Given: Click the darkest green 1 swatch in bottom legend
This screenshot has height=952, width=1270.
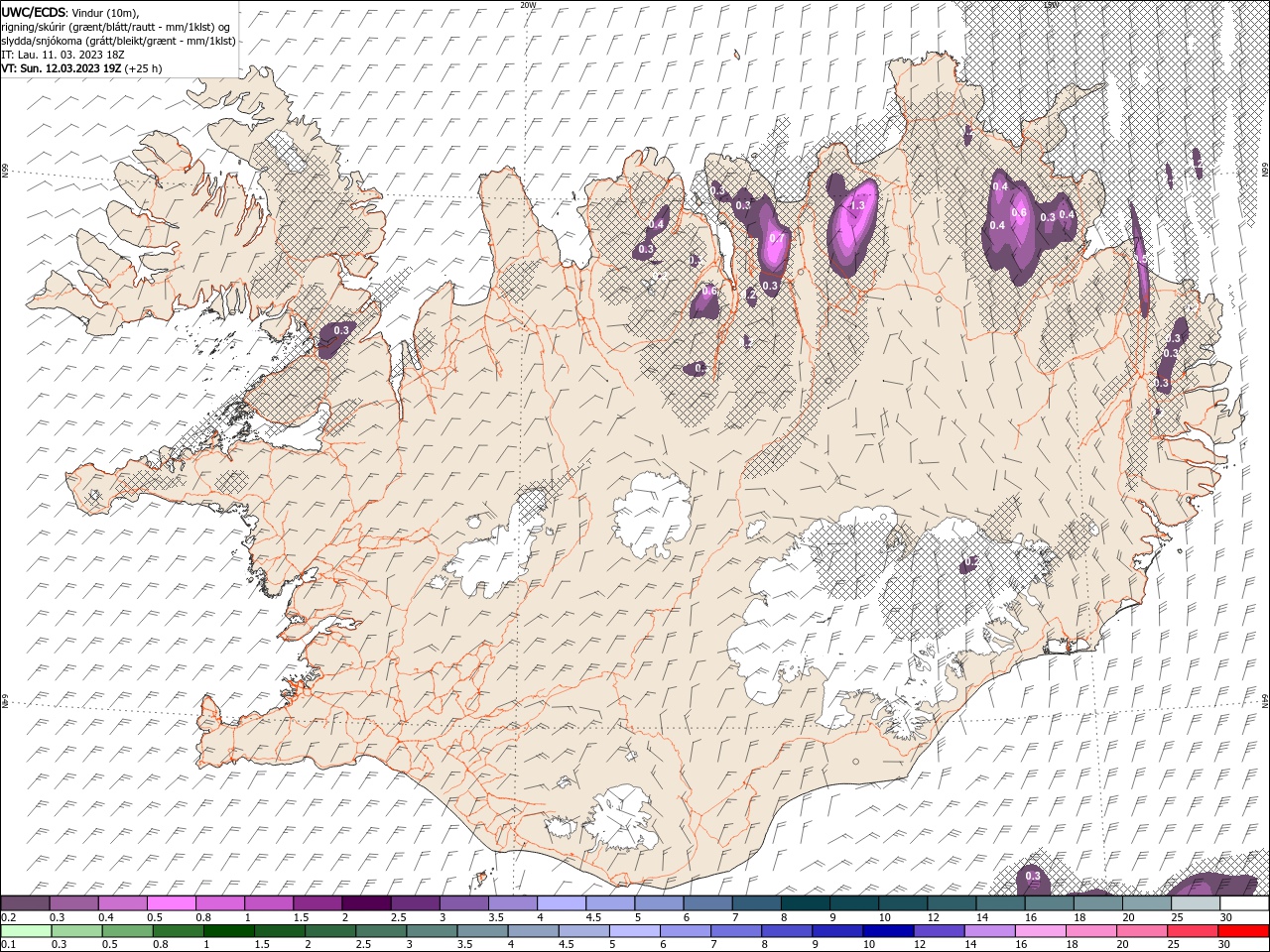Looking at the screenshot, I should coord(228,931).
